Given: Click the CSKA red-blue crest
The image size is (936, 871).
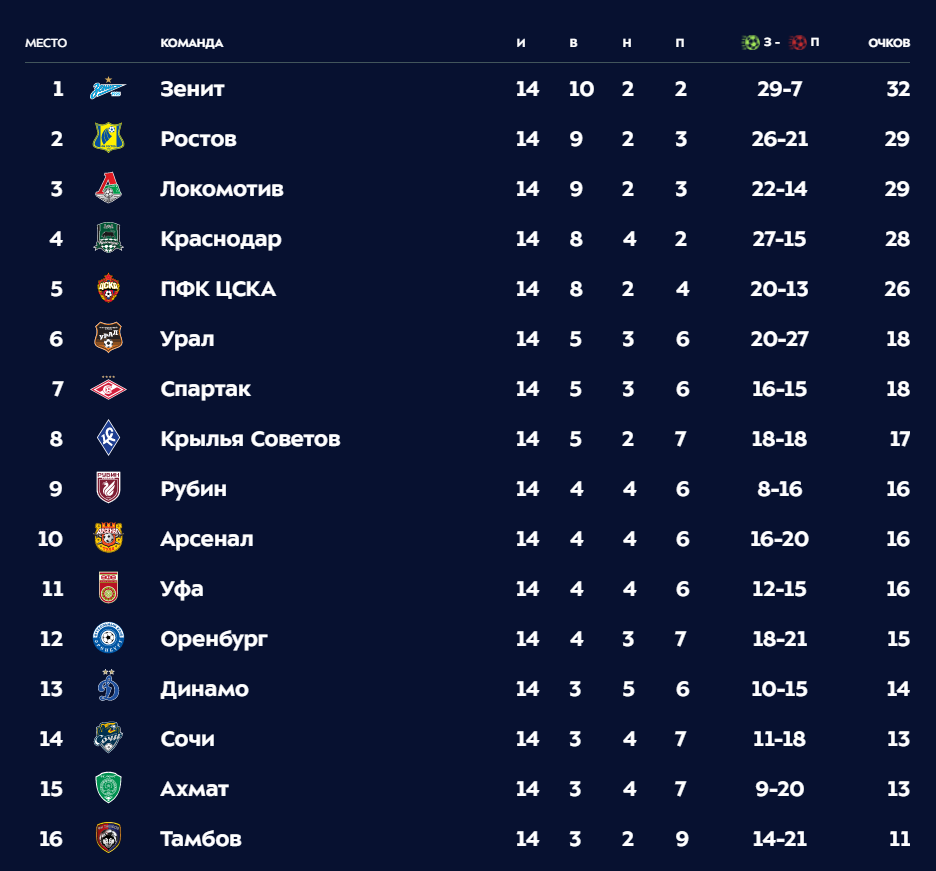Looking at the screenshot, I should click(x=108, y=288).
